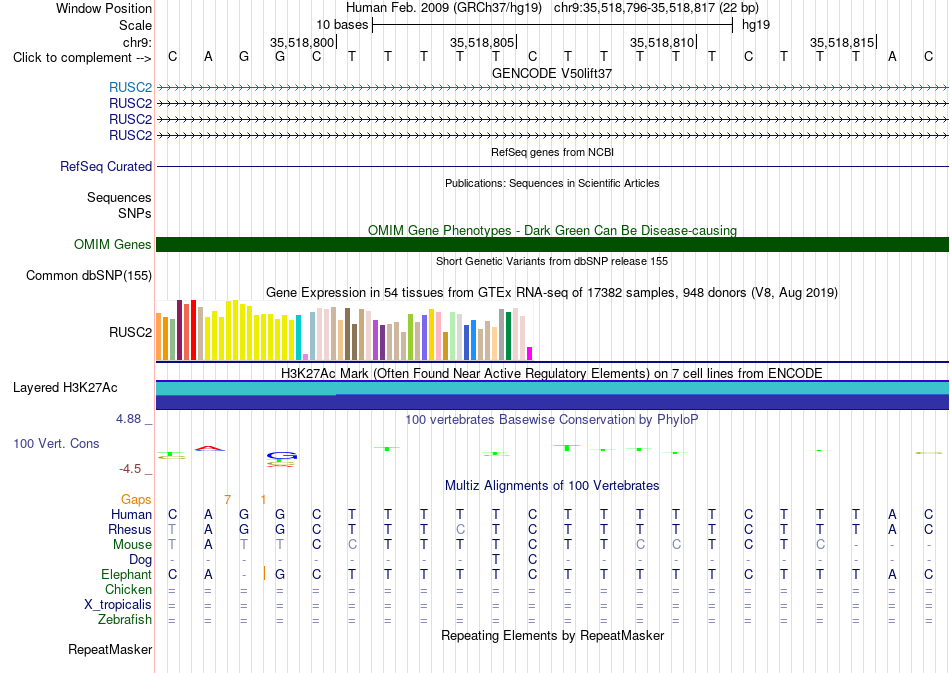Click the 'Click to complement' base label
The width and height of the screenshot is (950, 673).
[82, 58]
